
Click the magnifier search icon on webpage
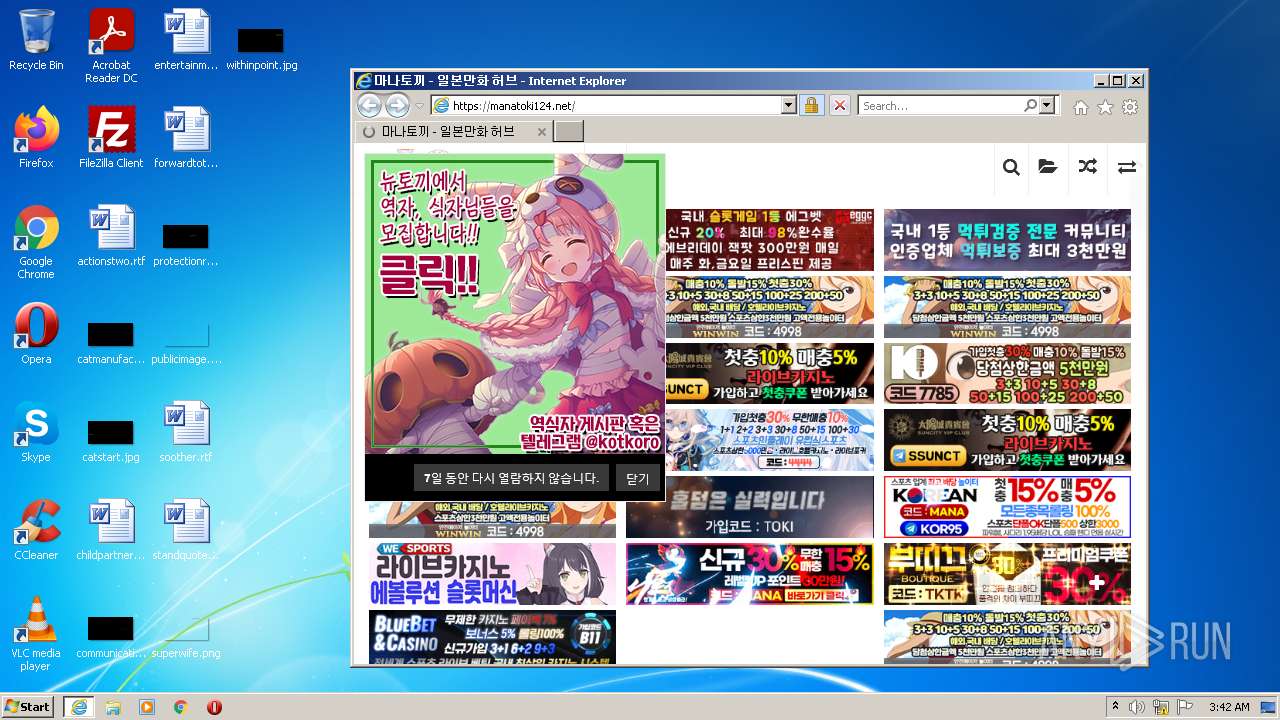click(x=1011, y=167)
